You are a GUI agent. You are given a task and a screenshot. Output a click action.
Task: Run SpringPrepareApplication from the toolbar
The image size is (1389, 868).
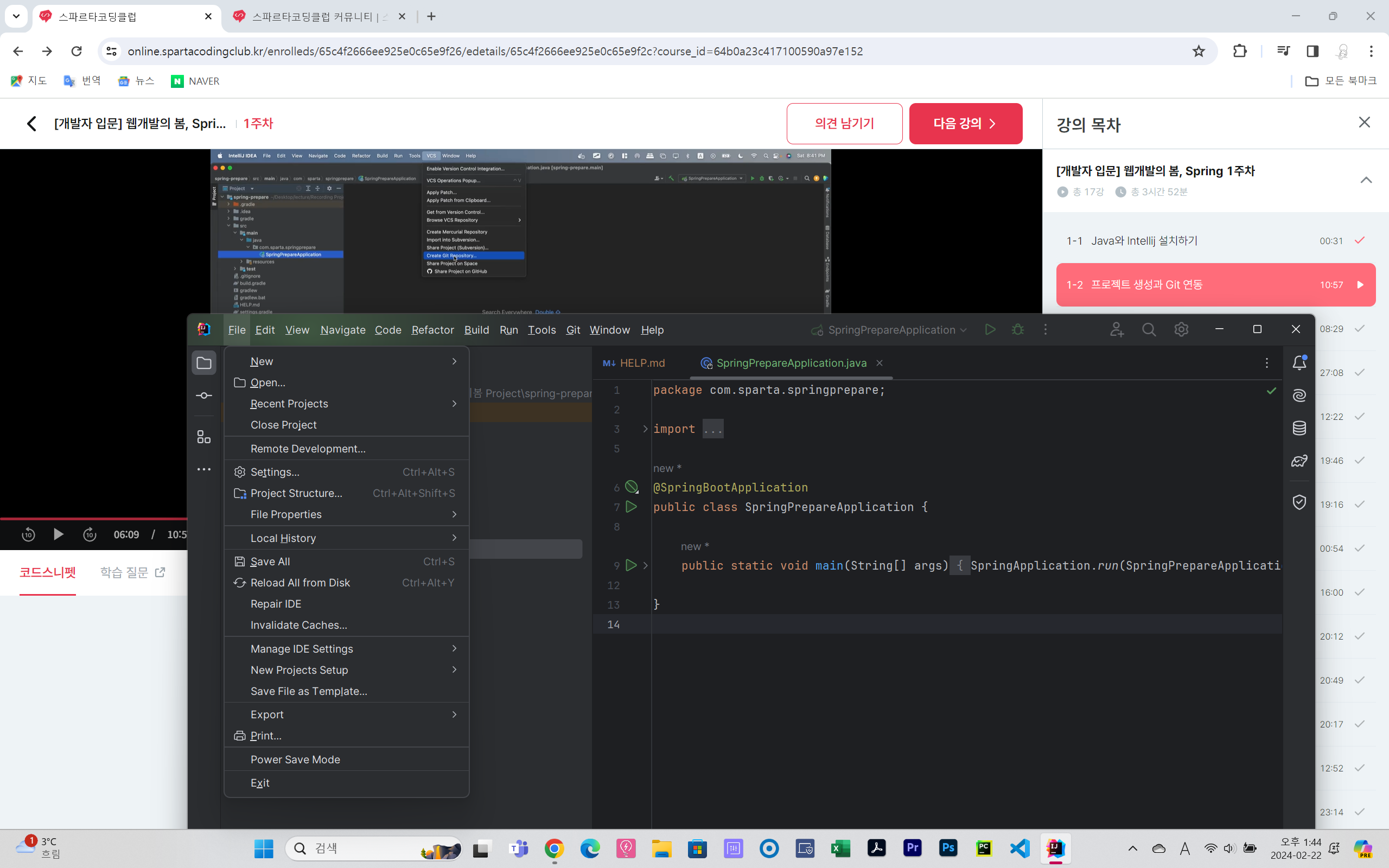(990, 329)
